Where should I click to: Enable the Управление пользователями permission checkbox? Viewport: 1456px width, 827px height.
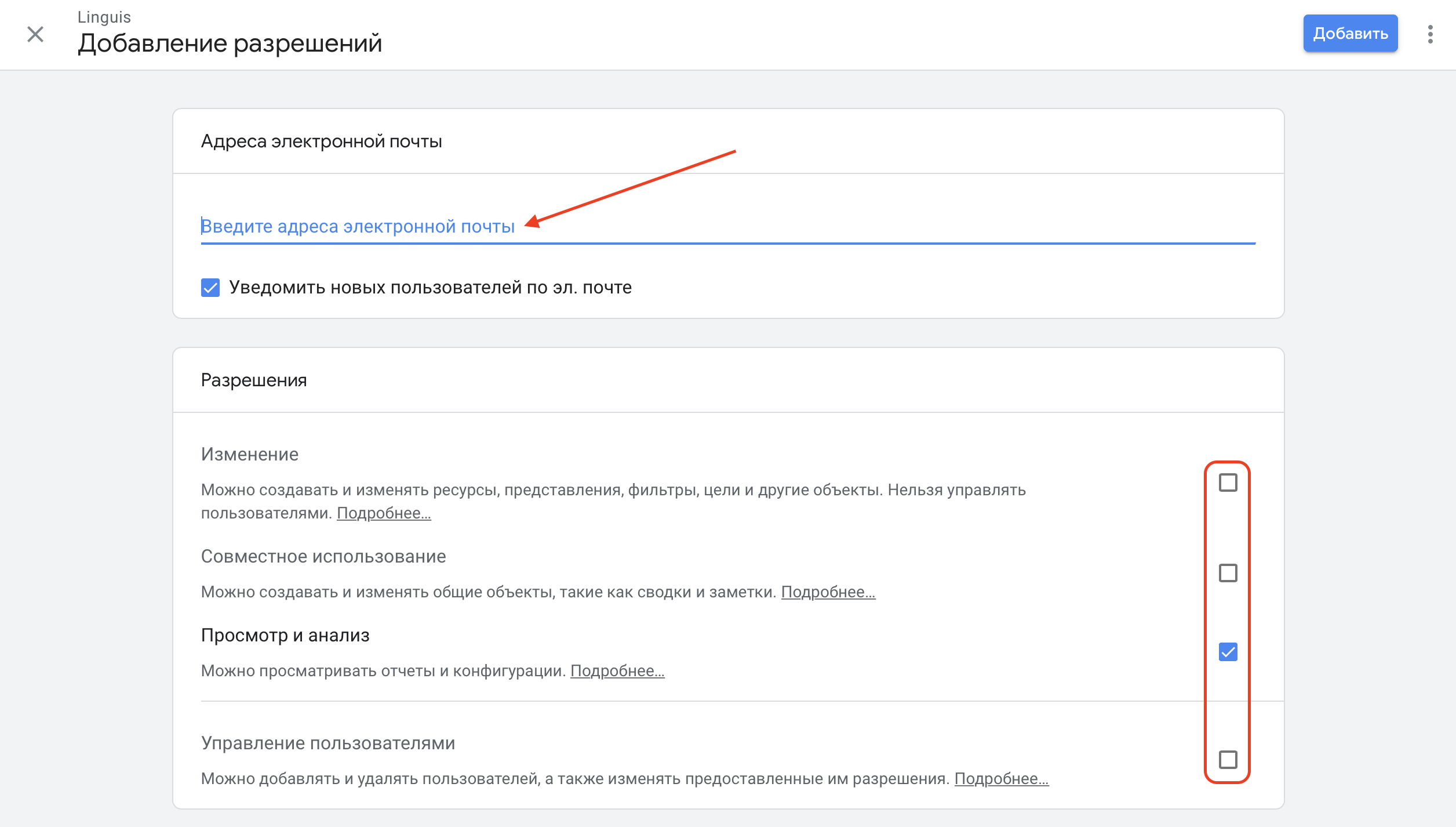pyautogui.click(x=1228, y=760)
